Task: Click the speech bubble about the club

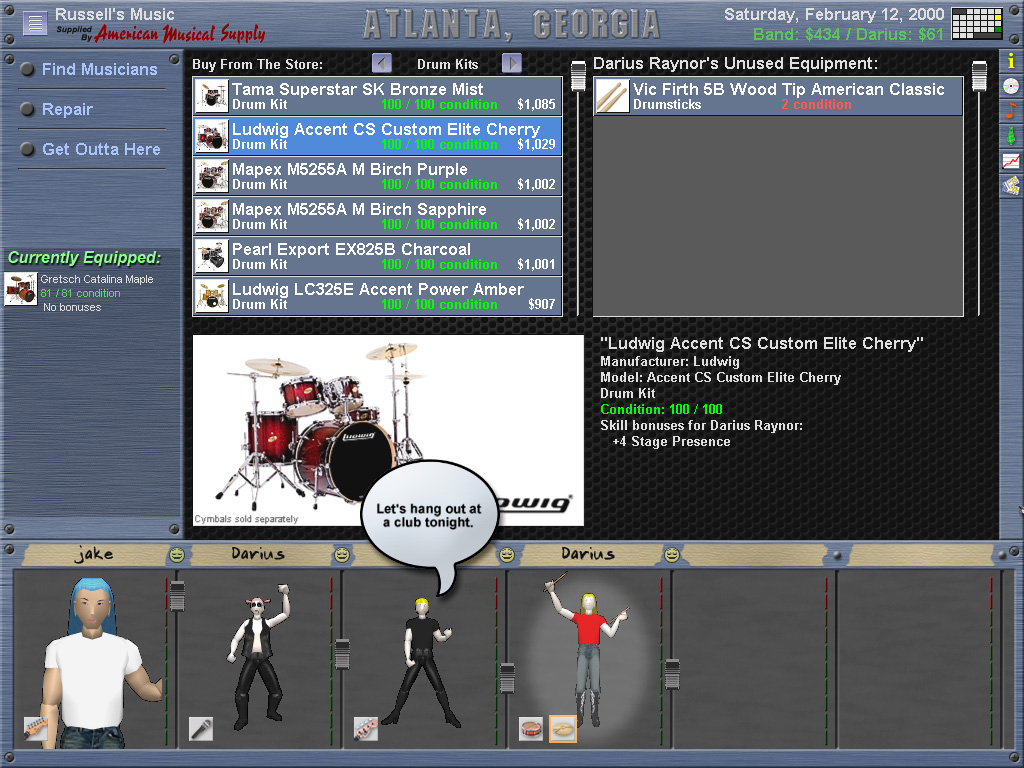Action: pos(429,515)
